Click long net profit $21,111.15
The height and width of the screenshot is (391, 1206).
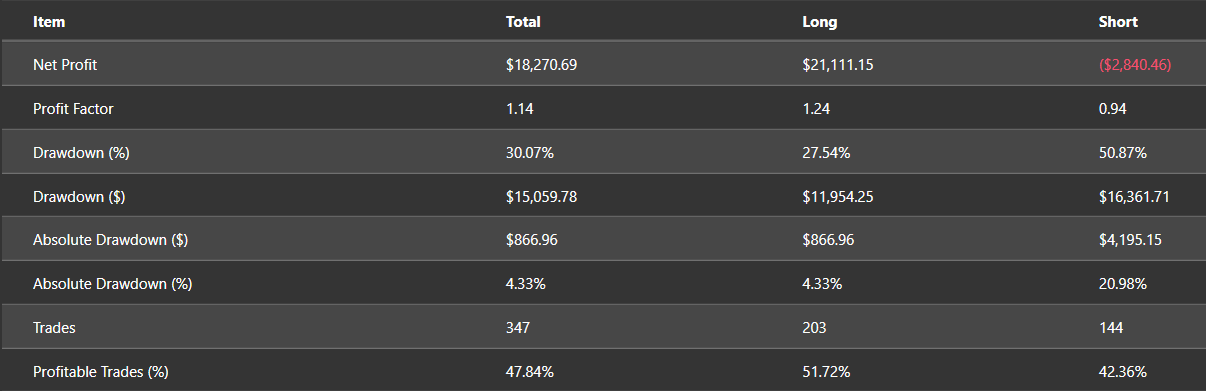(838, 64)
